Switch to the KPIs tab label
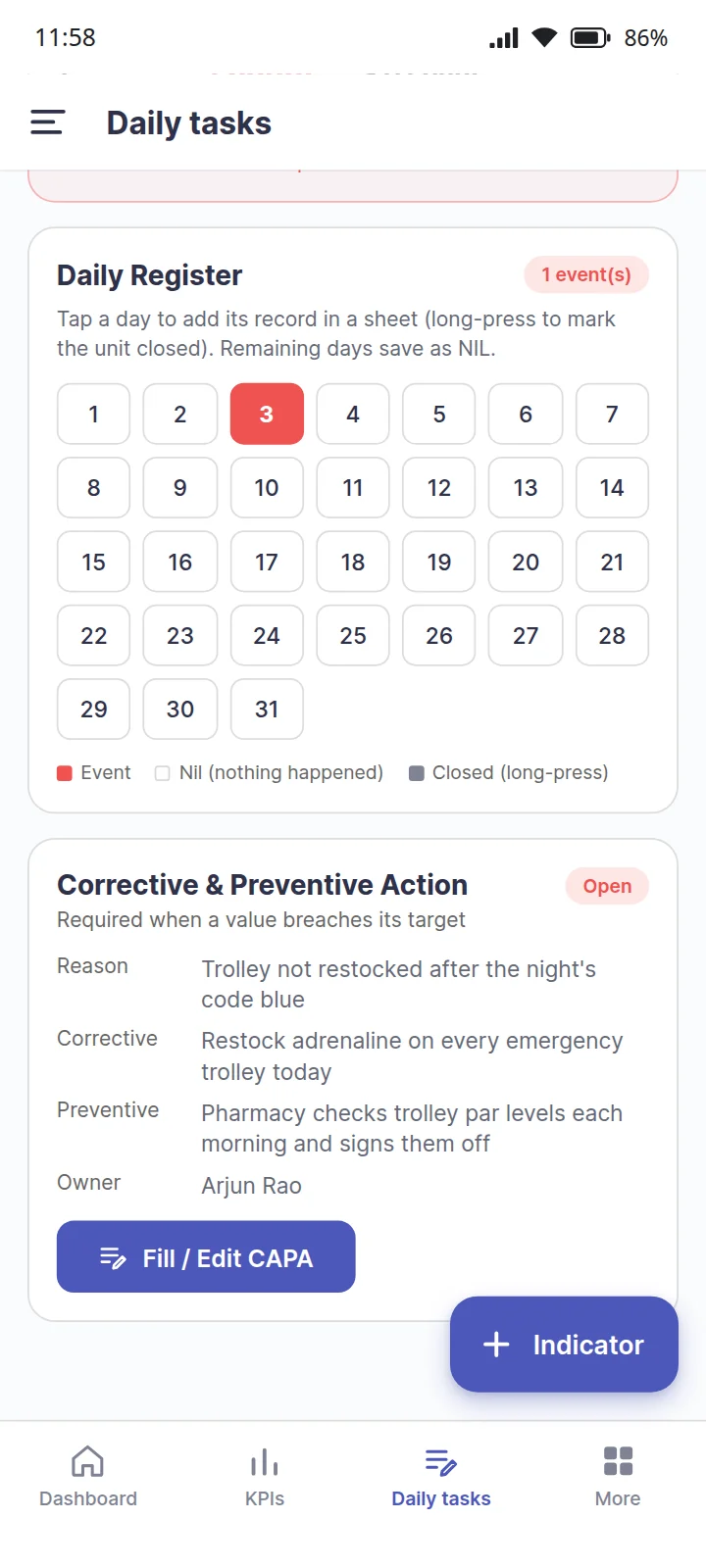The width and height of the screenshot is (706, 1568). pos(265,1498)
